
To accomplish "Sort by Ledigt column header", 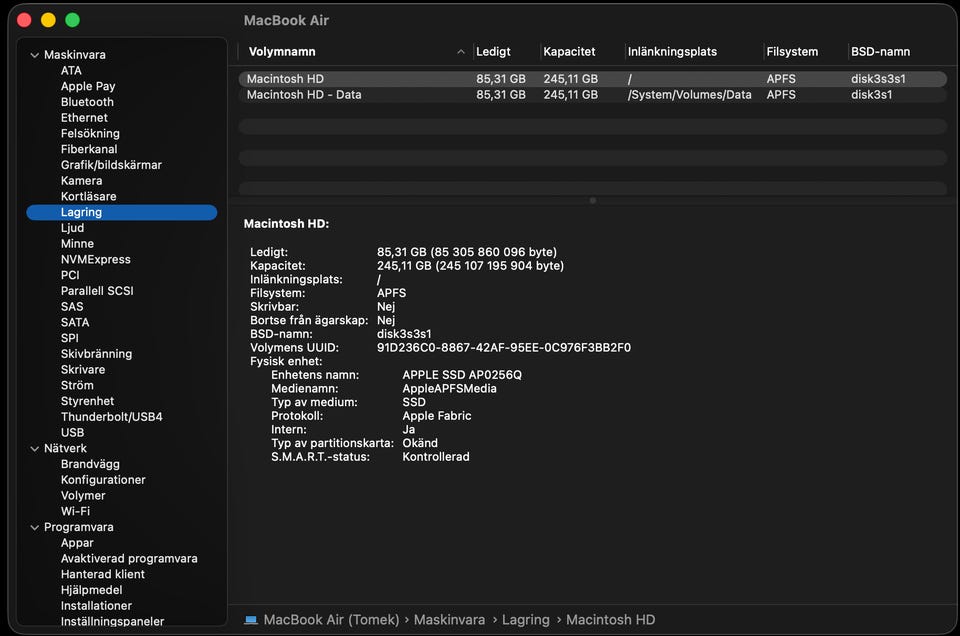I will tap(493, 52).
